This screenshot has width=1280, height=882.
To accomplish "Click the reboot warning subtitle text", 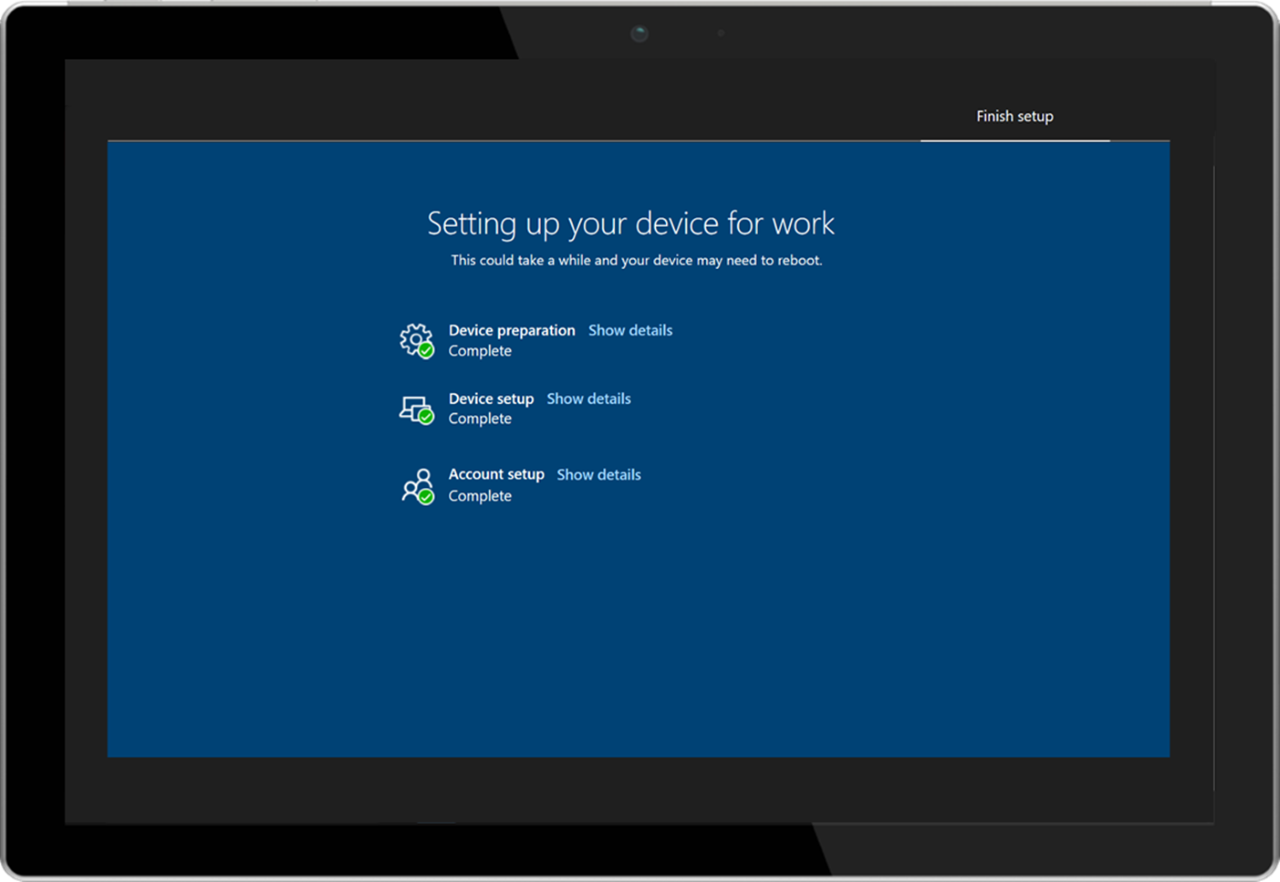I will pos(636,260).
